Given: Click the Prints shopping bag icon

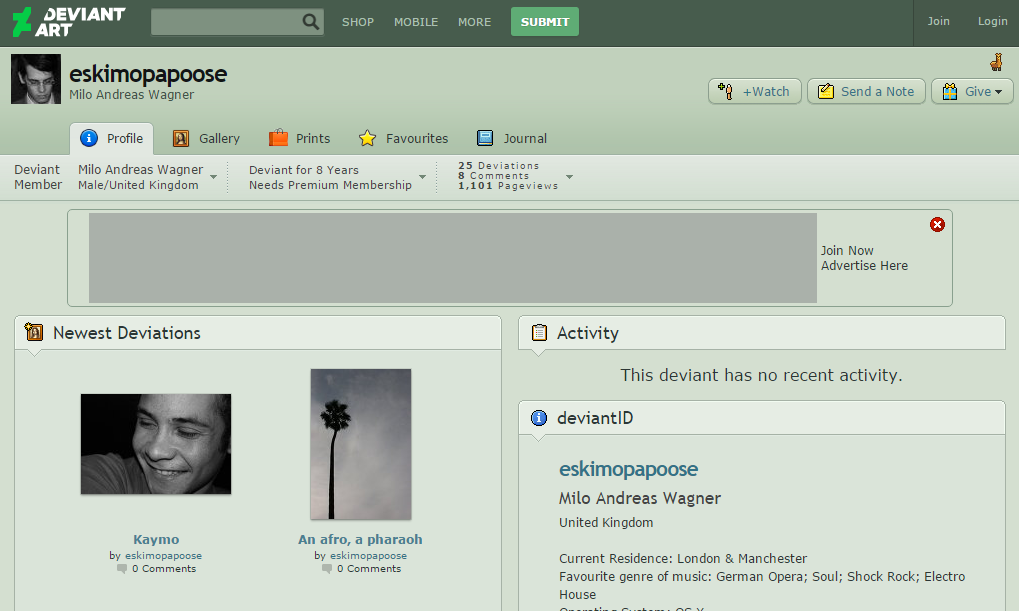Looking at the screenshot, I should tap(278, 138).
